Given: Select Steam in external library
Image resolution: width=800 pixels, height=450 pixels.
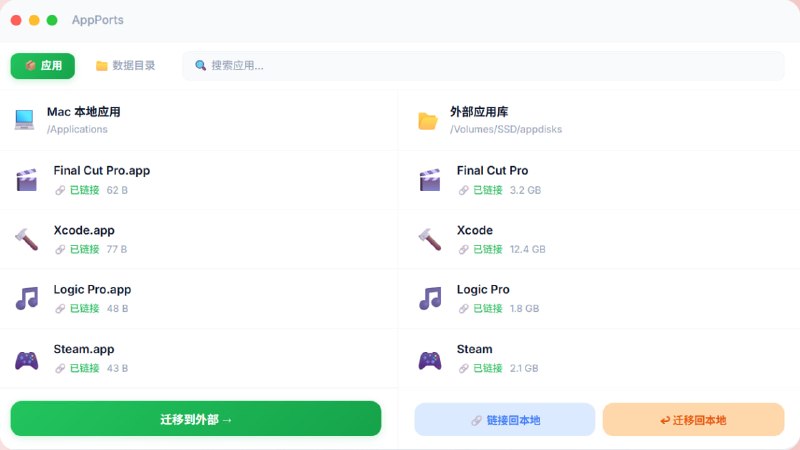Looking at the screenshot, I should point(474,349).
